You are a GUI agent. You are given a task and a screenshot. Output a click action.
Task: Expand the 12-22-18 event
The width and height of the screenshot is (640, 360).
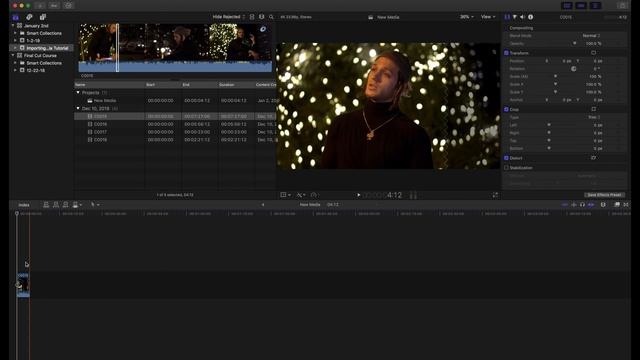tap(16, 70)
